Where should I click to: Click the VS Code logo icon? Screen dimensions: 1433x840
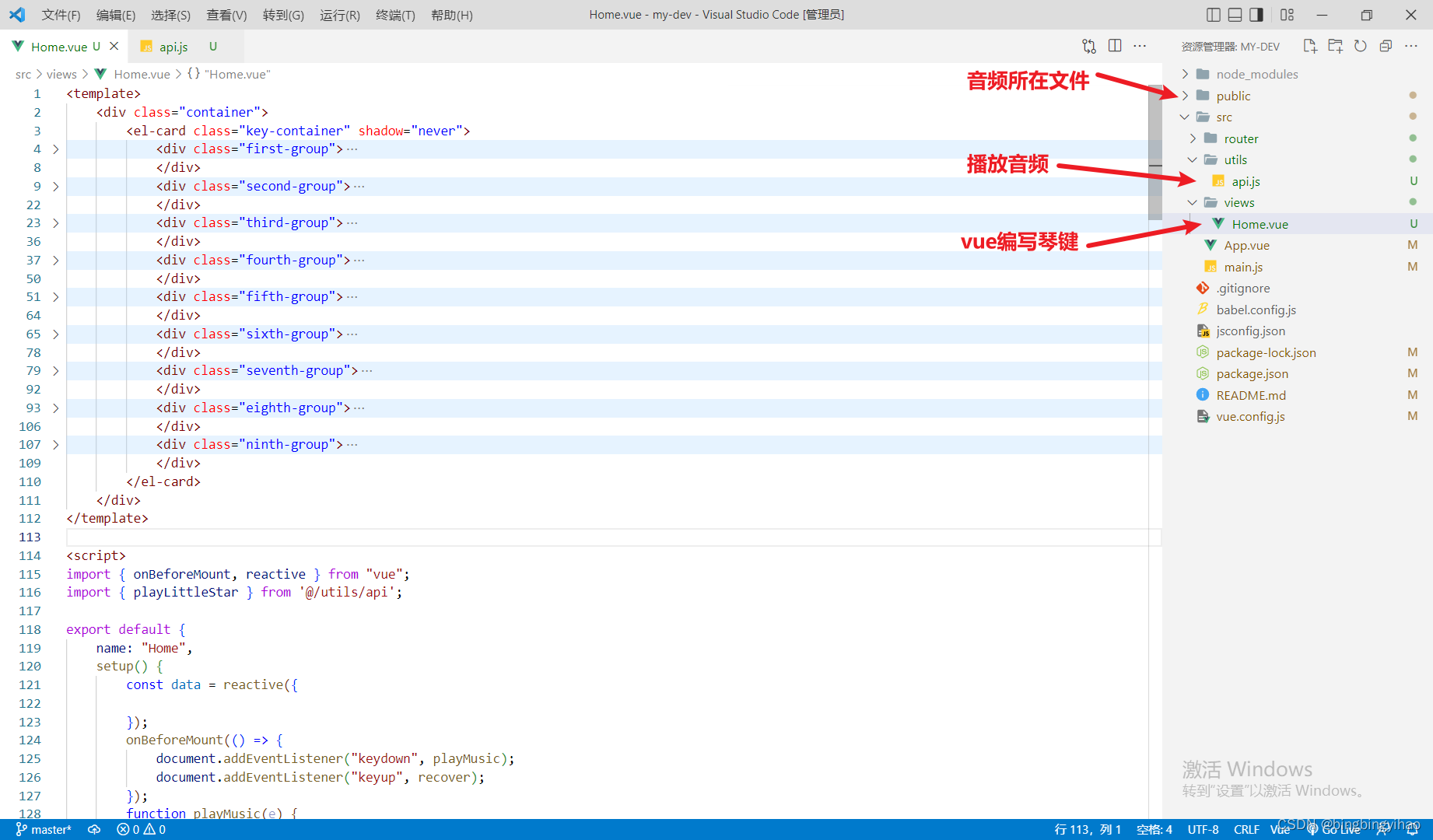coord(17,15)
